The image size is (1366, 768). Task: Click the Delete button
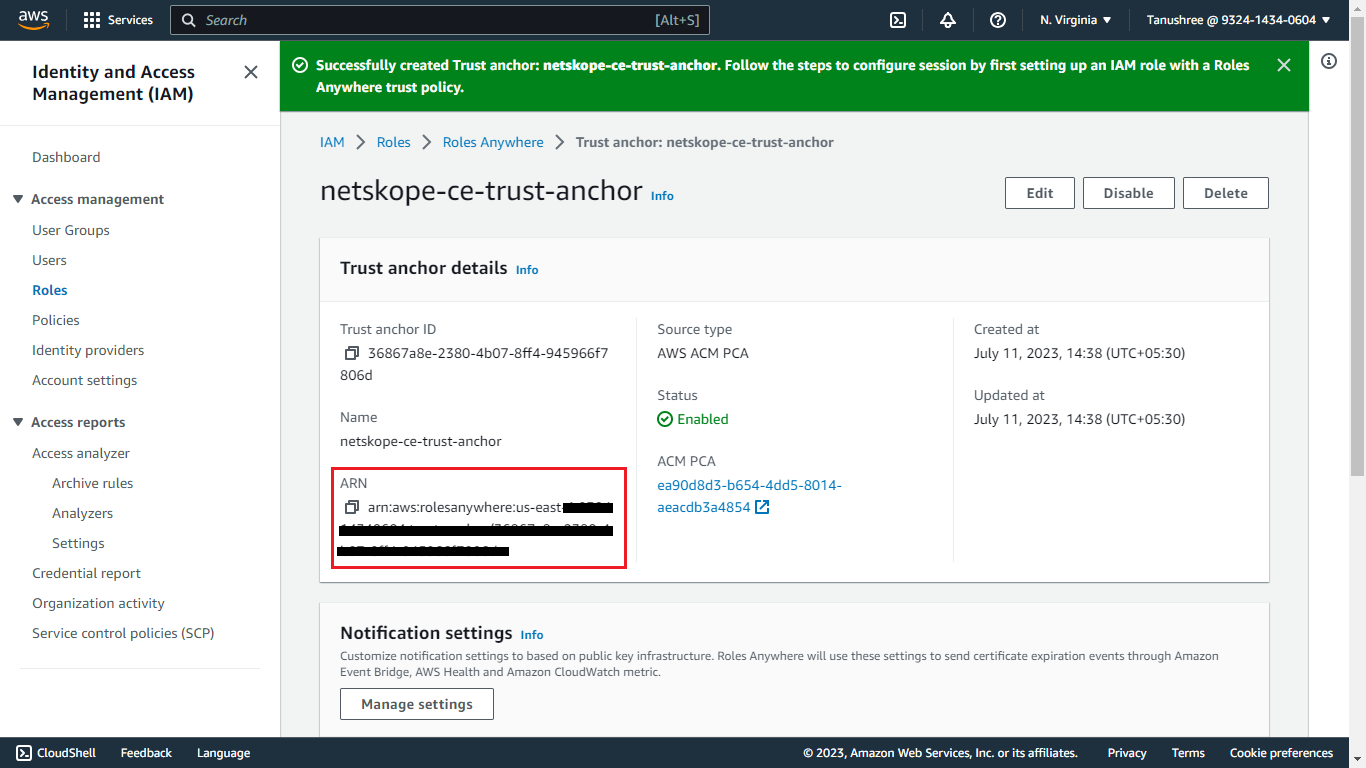click(1226, 193)
